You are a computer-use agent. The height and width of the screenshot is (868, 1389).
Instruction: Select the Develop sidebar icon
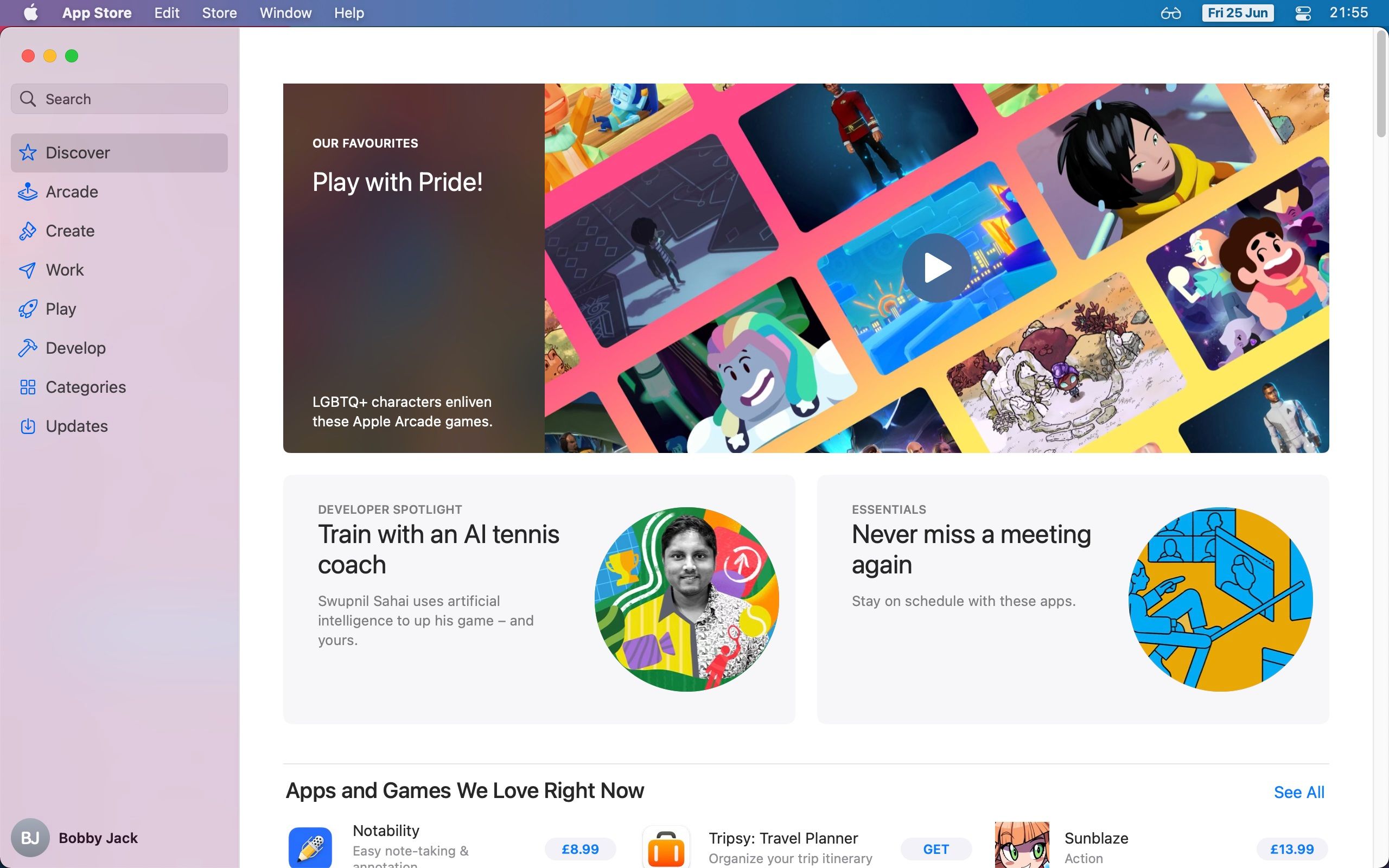[28, 347]
